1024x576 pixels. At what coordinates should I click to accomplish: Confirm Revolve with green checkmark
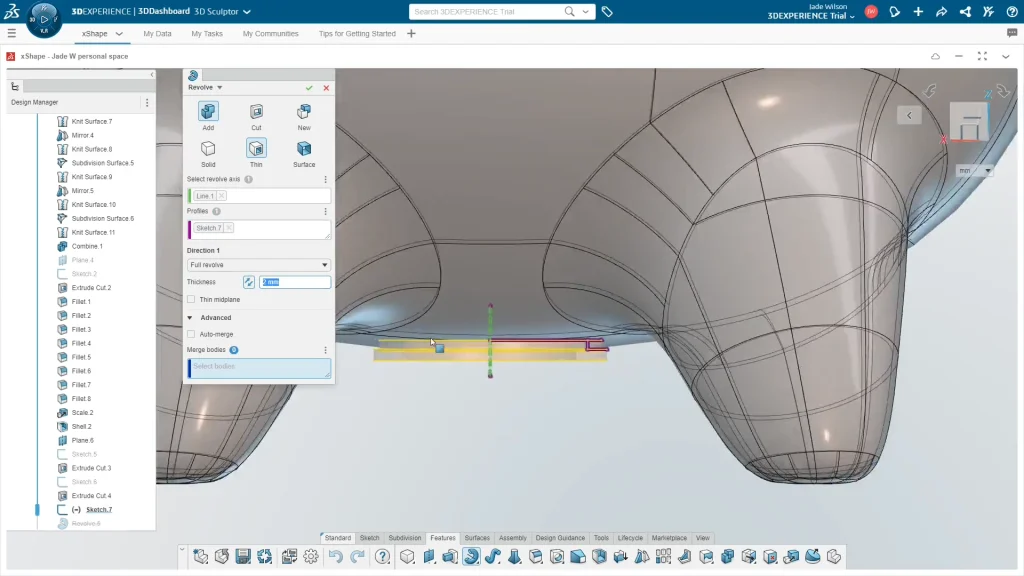[x=309, y=88]
